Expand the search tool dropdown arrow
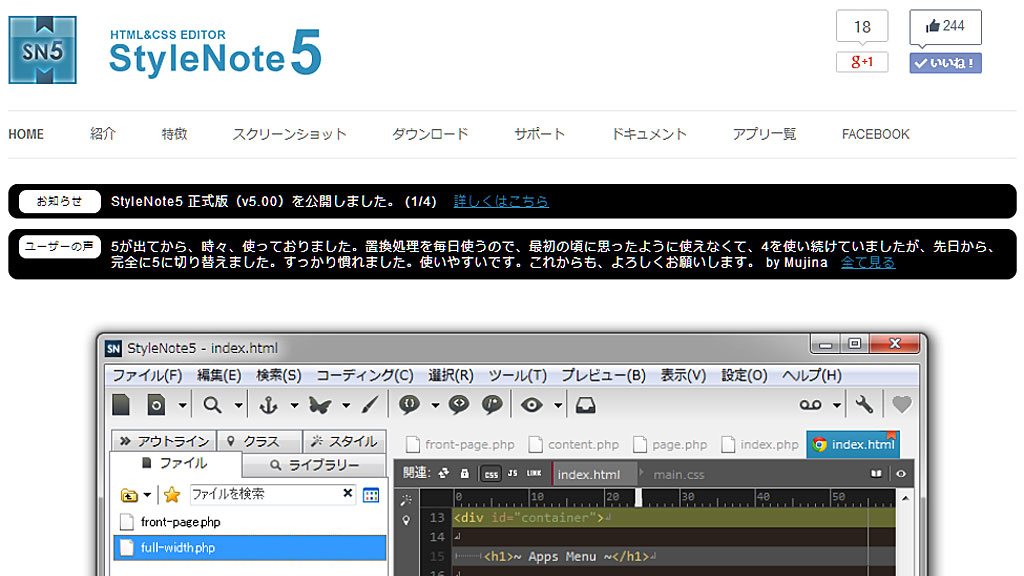1024x576 pixels. click(x=238, y=406)
